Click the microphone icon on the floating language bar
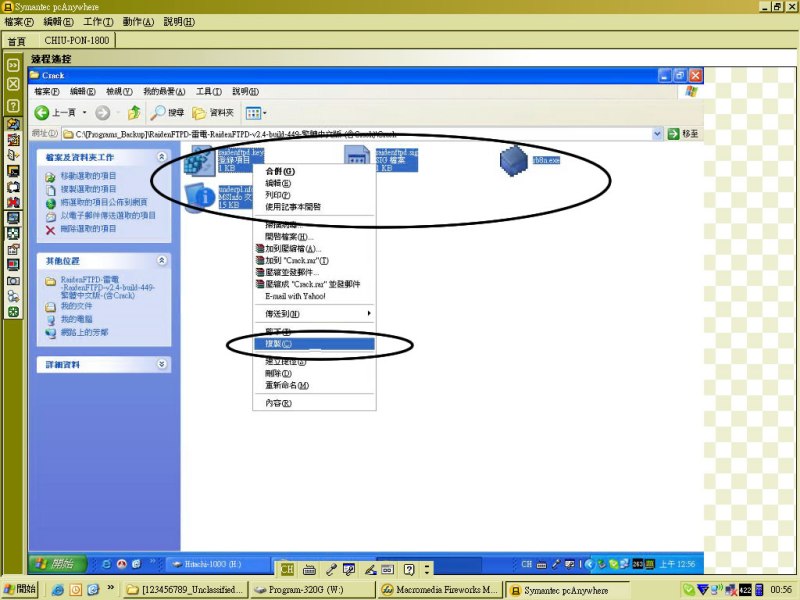Screen dimensions: 800x600 (x=331, y=569)
